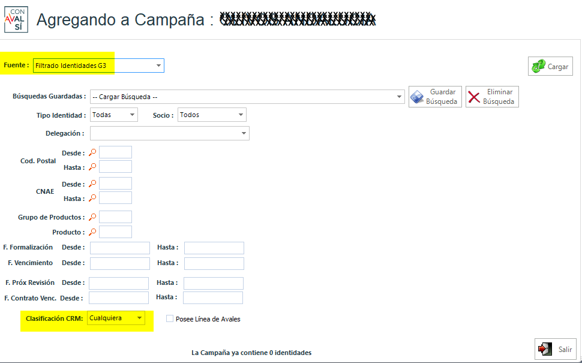Click the Cargar button with green icon

point(550,66)
